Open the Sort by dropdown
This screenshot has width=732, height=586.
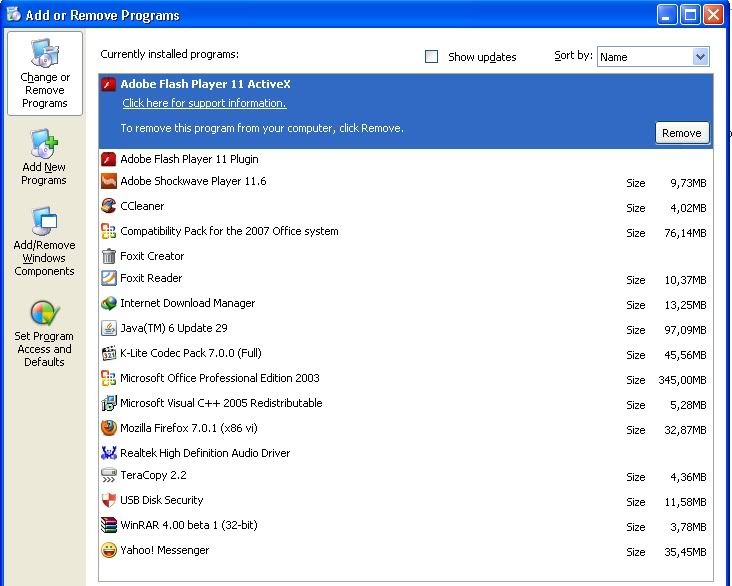[x=700, y=57]
